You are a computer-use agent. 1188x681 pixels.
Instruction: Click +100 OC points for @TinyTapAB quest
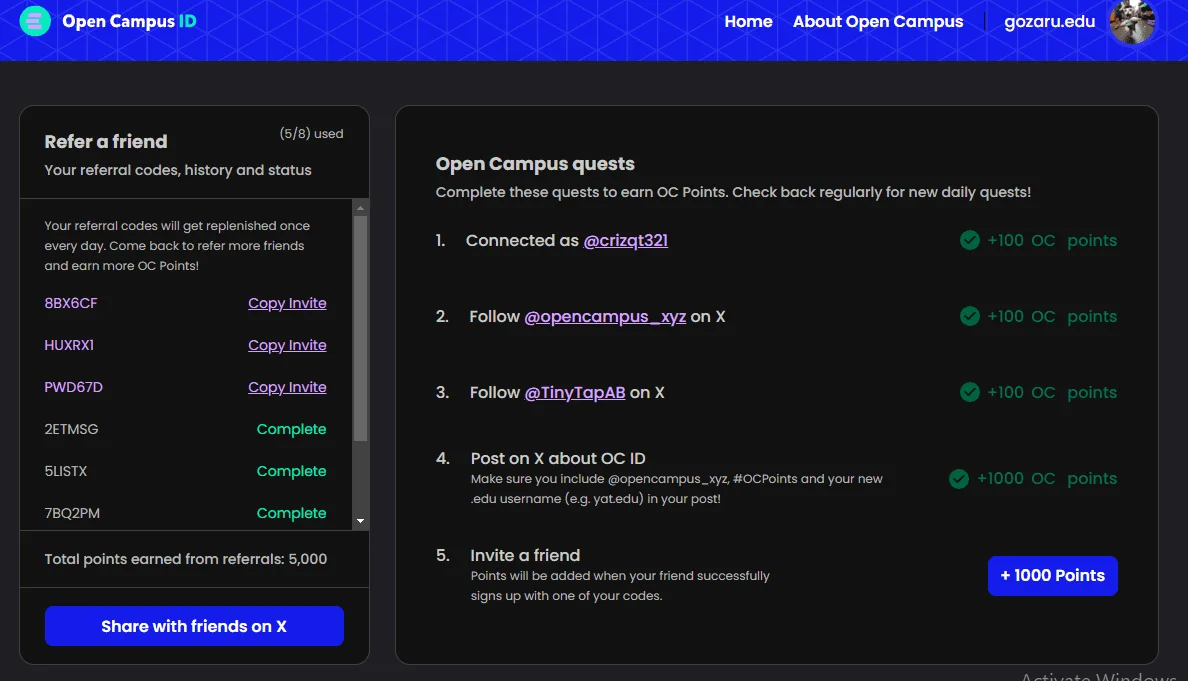click(1052, 392)
